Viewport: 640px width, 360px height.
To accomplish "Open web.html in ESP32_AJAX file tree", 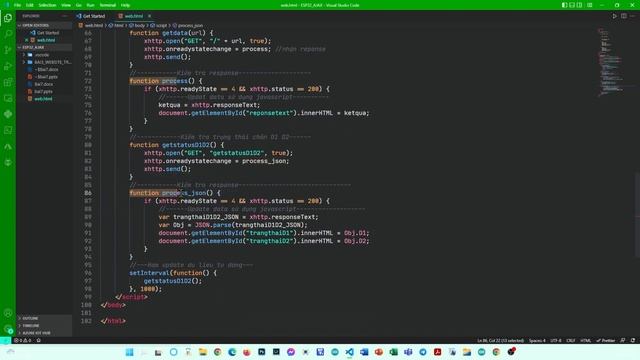I will (44, 99).
